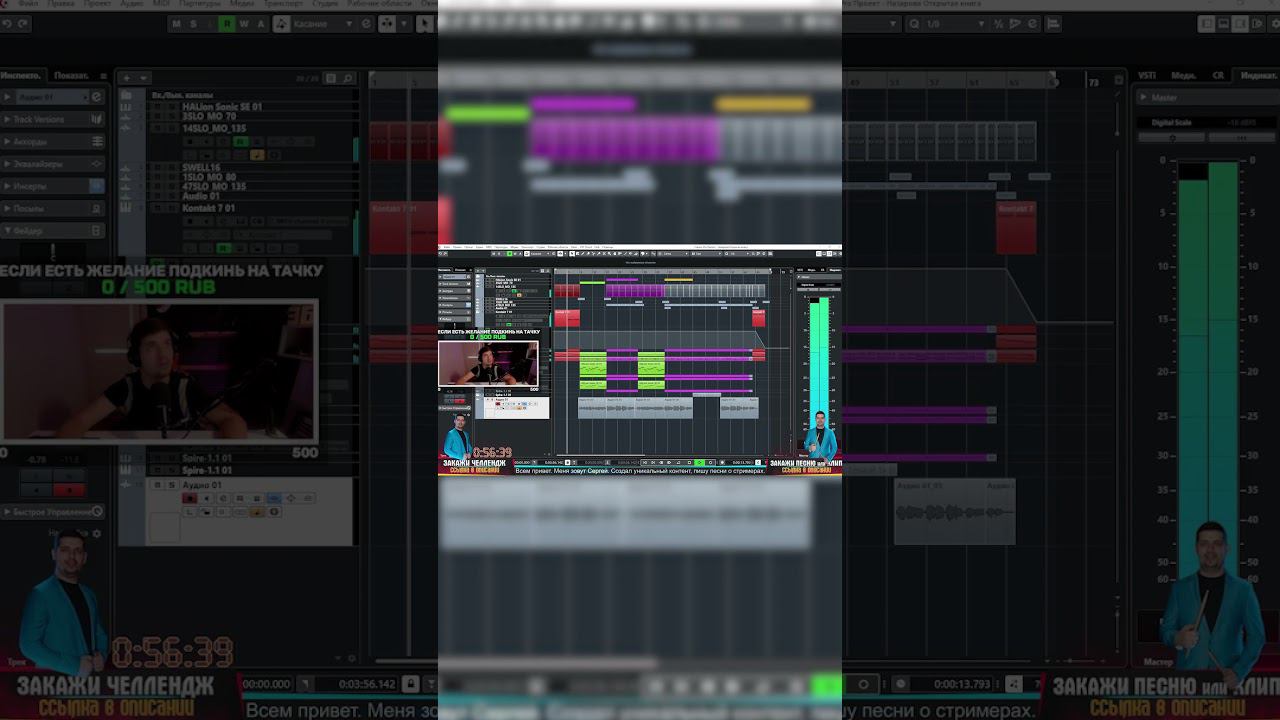Click the red record-enable button on Аудио 01 track
Image resolution: width=1280 pixels, height=720 pixels.
190,498
